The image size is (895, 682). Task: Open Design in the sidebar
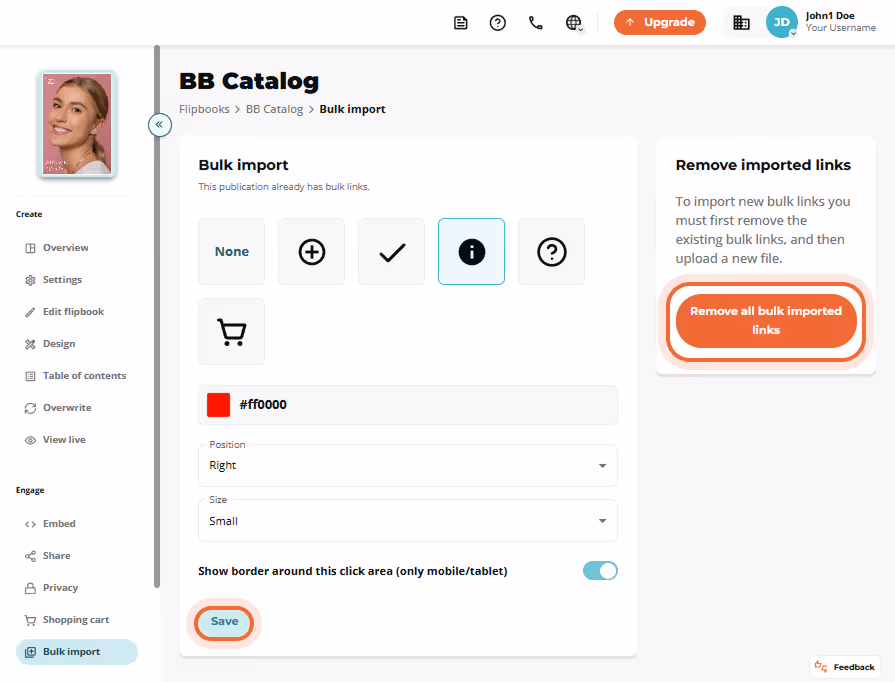(59, 344)
